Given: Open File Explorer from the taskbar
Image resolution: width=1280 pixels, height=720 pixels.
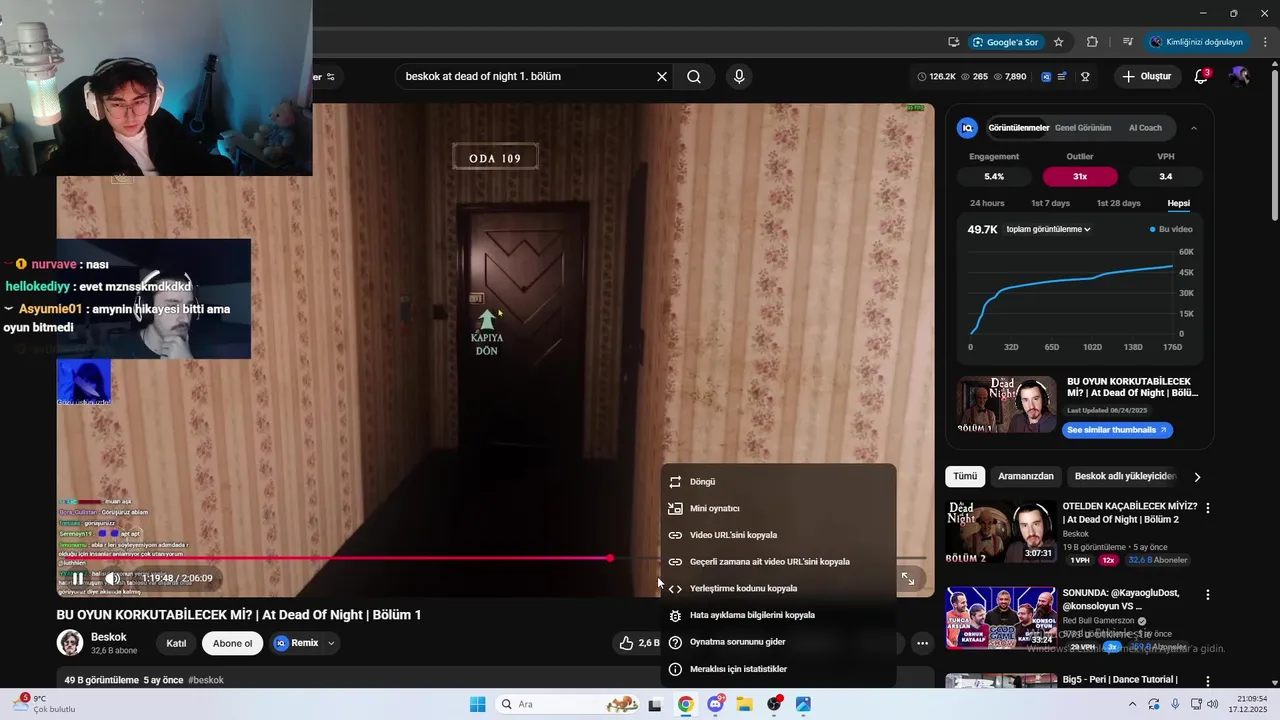Looking at the screenshot, I should click(745, 704).
